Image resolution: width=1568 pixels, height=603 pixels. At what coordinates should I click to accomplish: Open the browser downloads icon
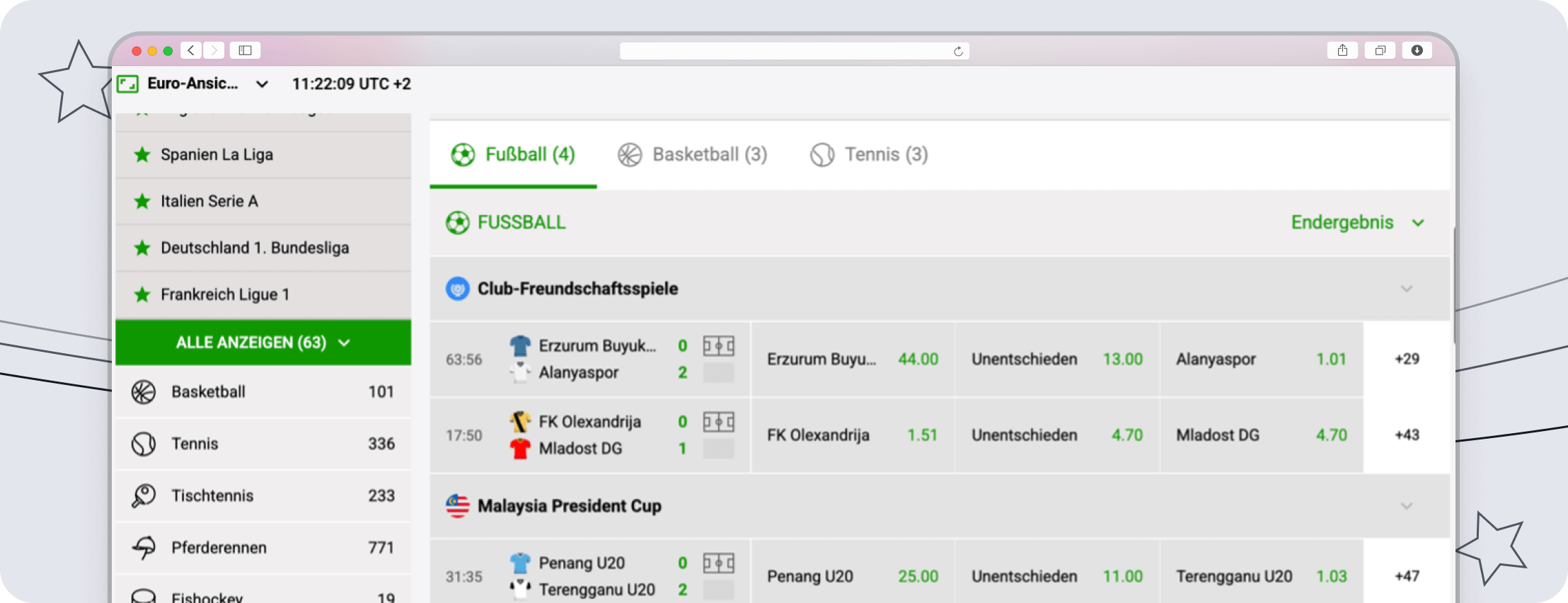coord(1417,50)
